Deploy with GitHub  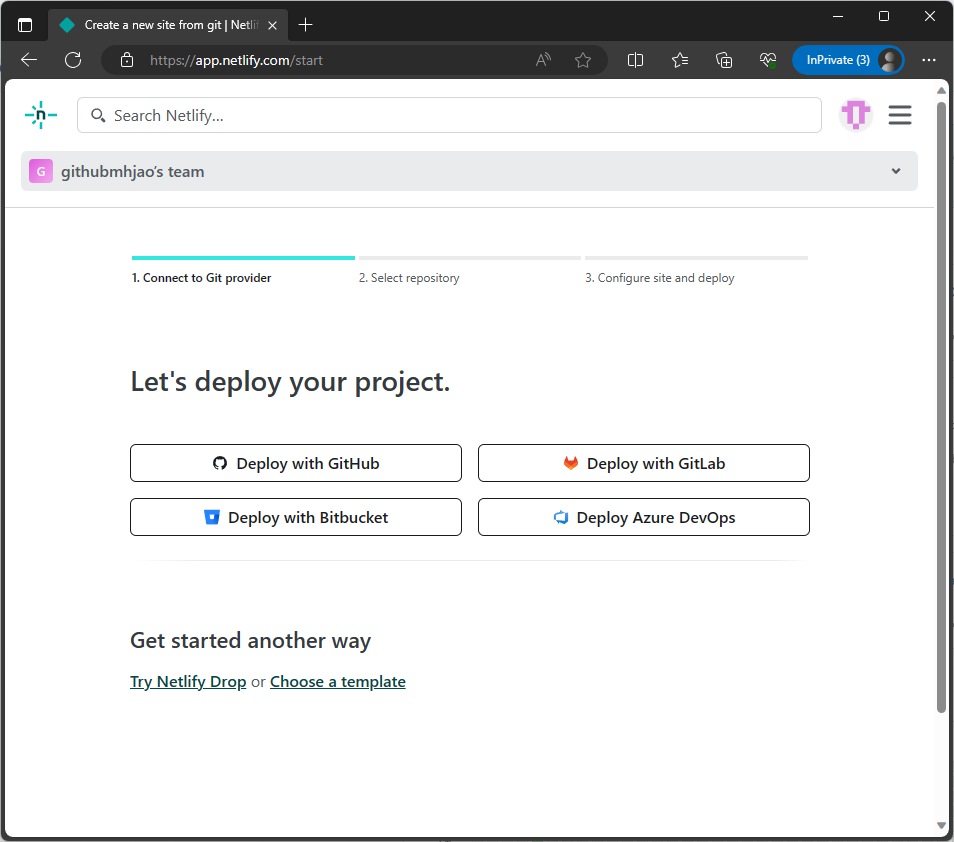296,463
